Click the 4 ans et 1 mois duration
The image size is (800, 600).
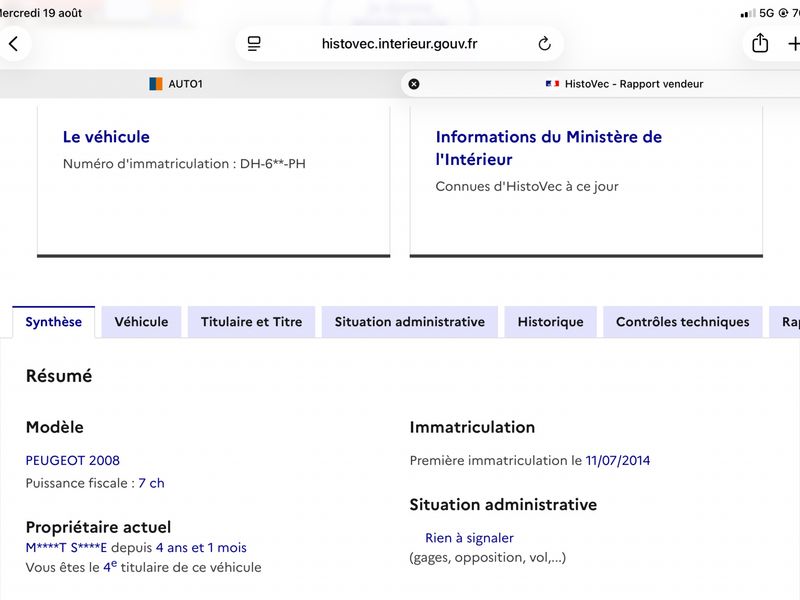(x=201, y=548)
